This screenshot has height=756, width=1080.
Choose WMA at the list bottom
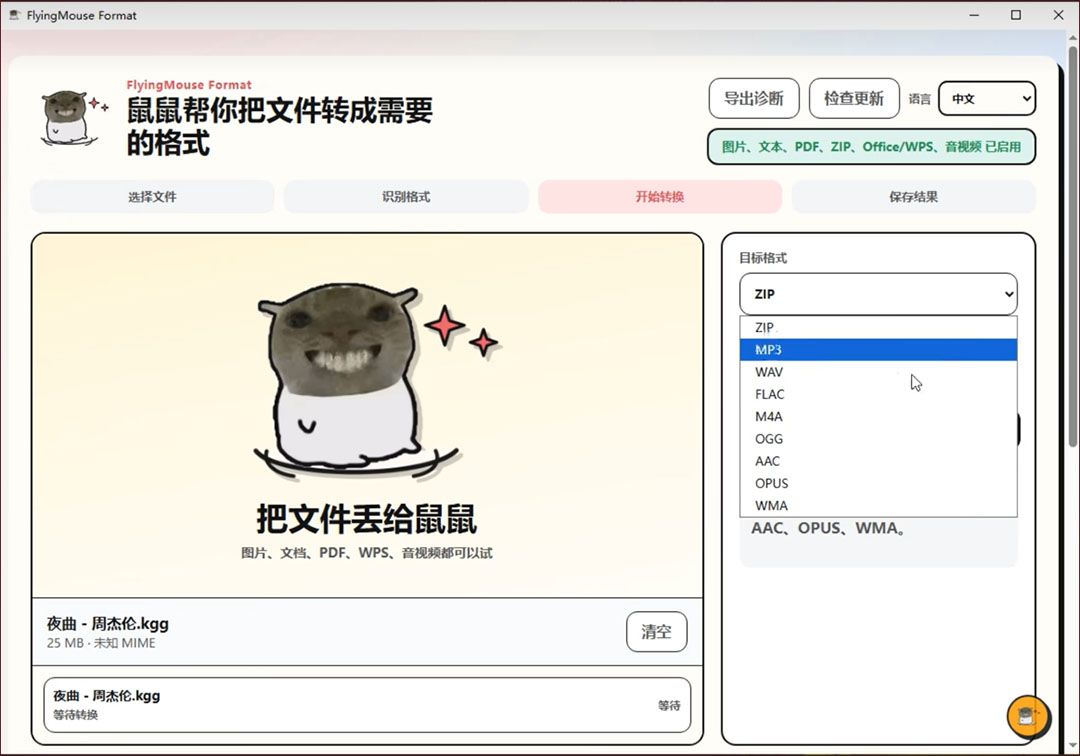[878, 505]
